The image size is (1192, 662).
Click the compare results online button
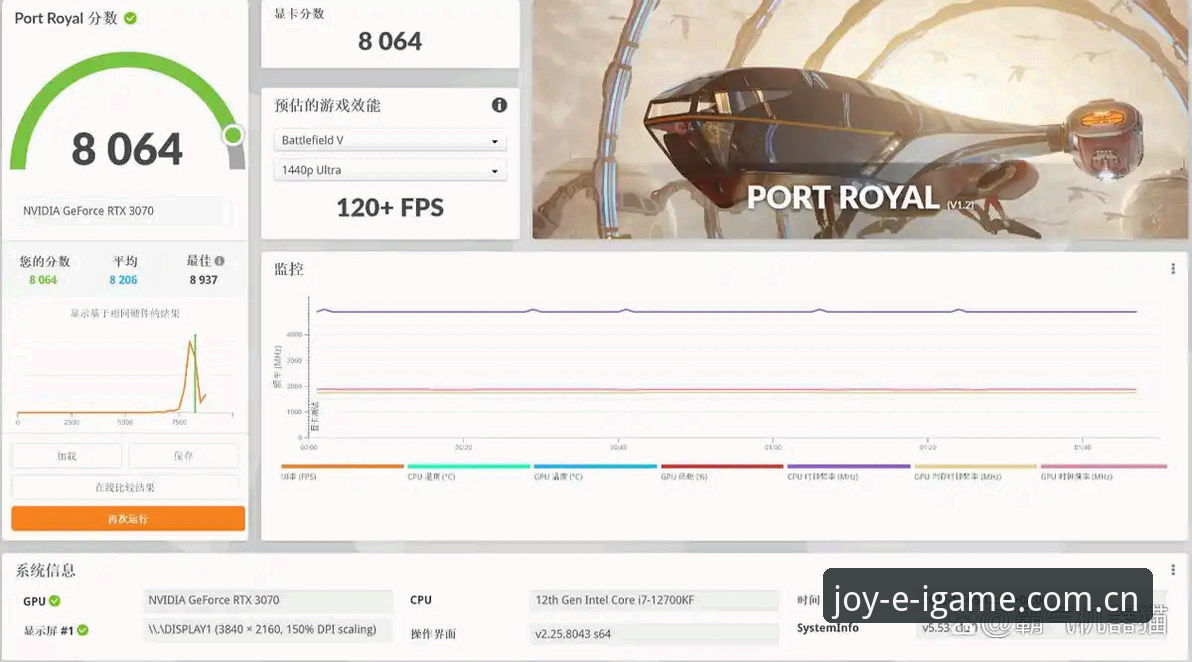pyautogui.click(x=125, y=487)
